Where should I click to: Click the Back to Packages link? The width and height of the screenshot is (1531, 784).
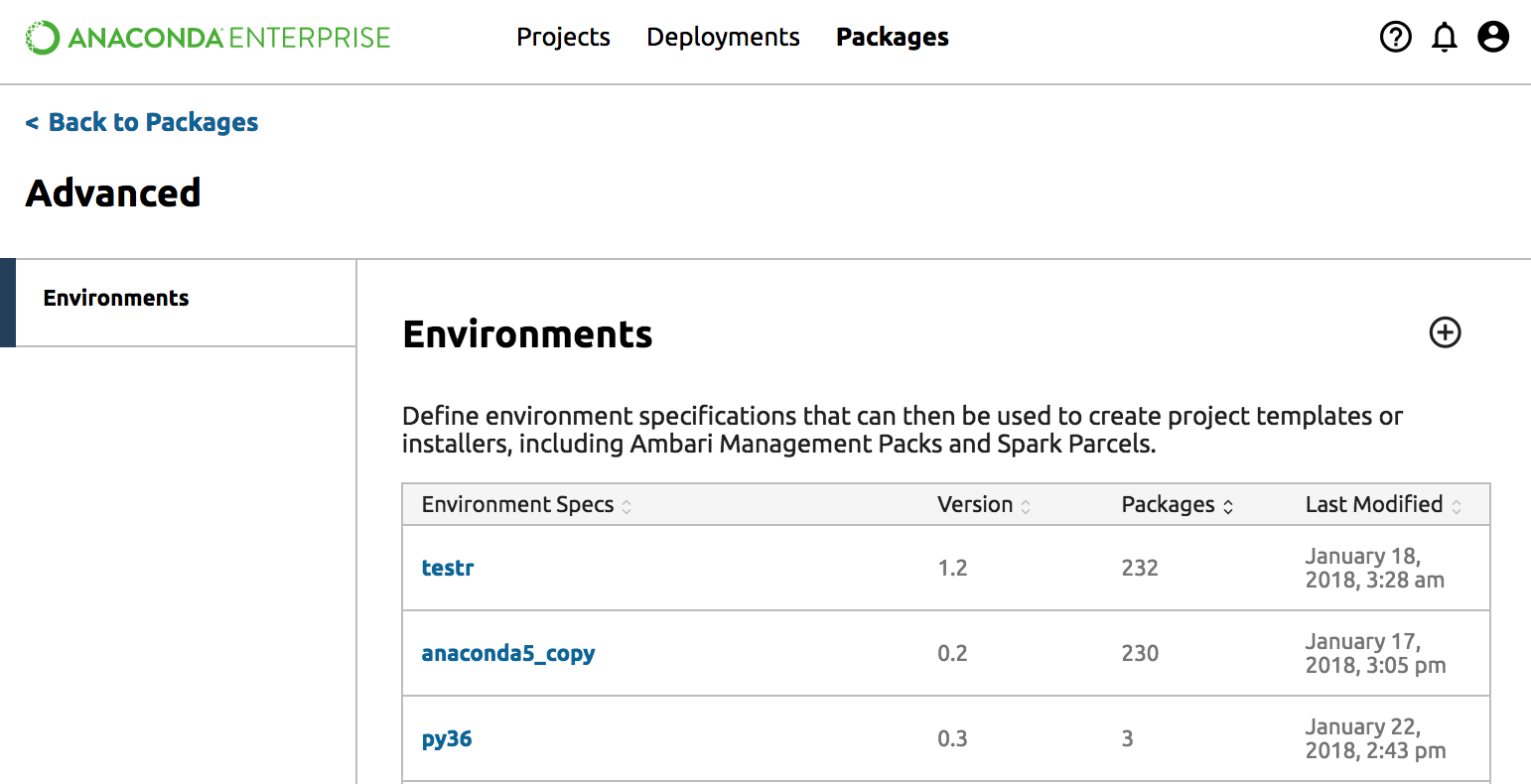[142, 122]
